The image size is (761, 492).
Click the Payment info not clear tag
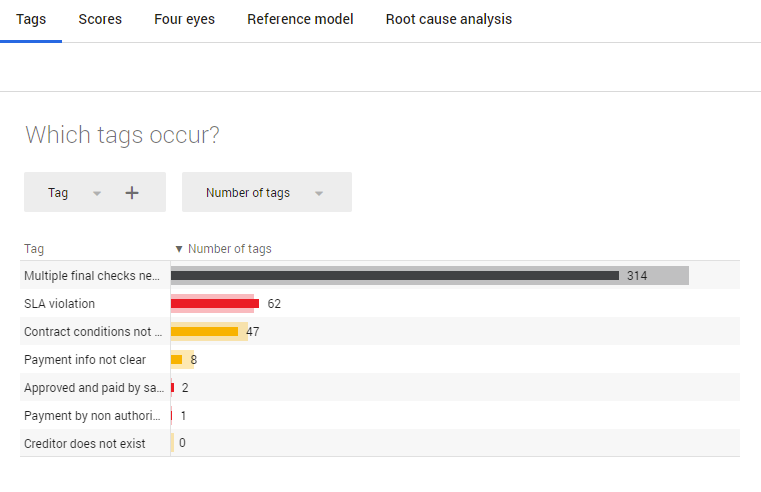82,359
